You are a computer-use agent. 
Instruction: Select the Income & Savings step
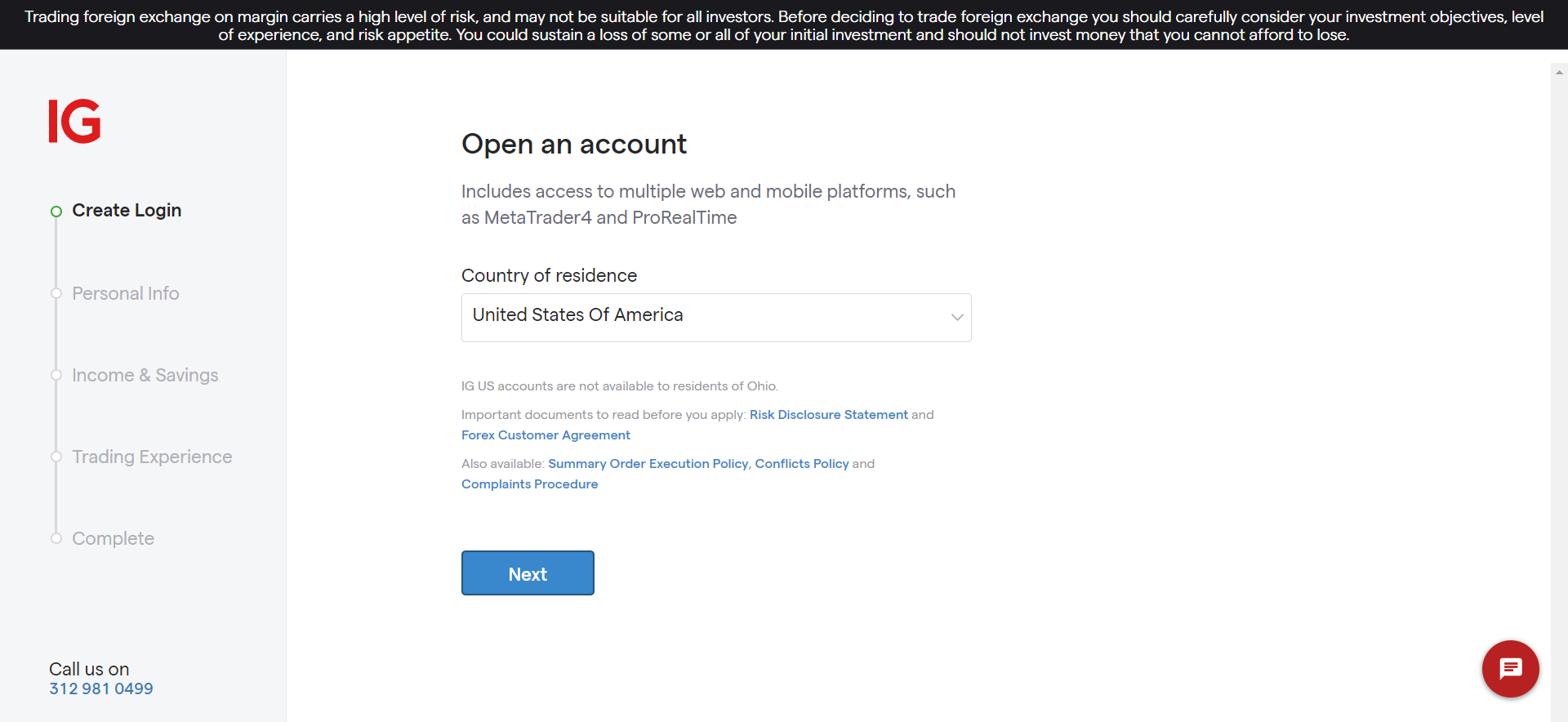(145, 375)
